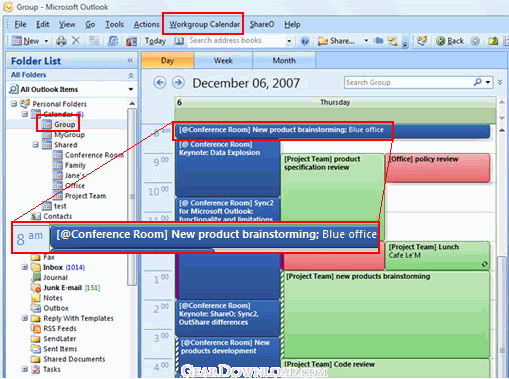Viewport: 509px width, 379px height.
Task: Open the Journal folder
Action: pos(49,277)
